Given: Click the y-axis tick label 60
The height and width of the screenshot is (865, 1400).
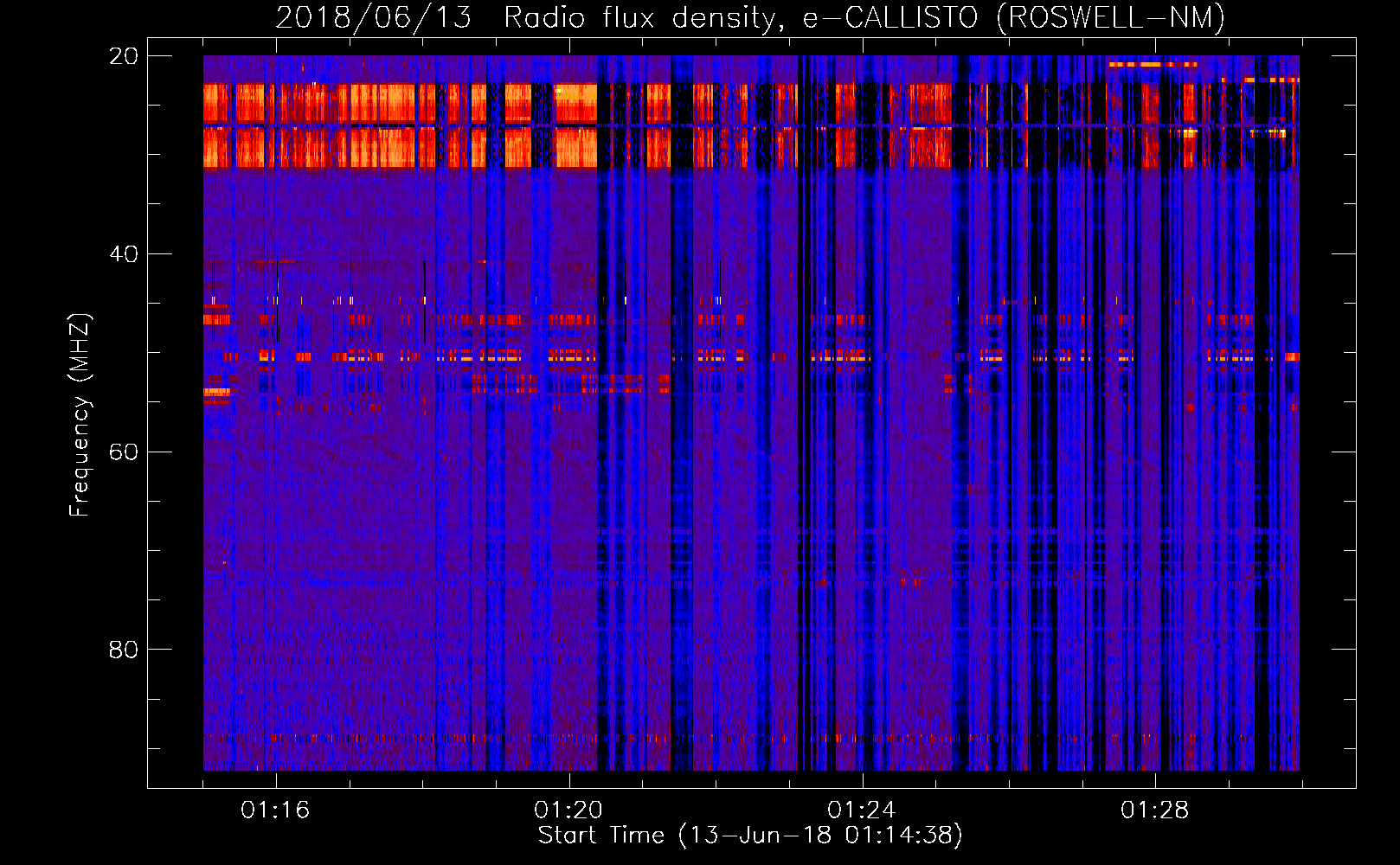Looking at the screenshot, I should (124, 452).
